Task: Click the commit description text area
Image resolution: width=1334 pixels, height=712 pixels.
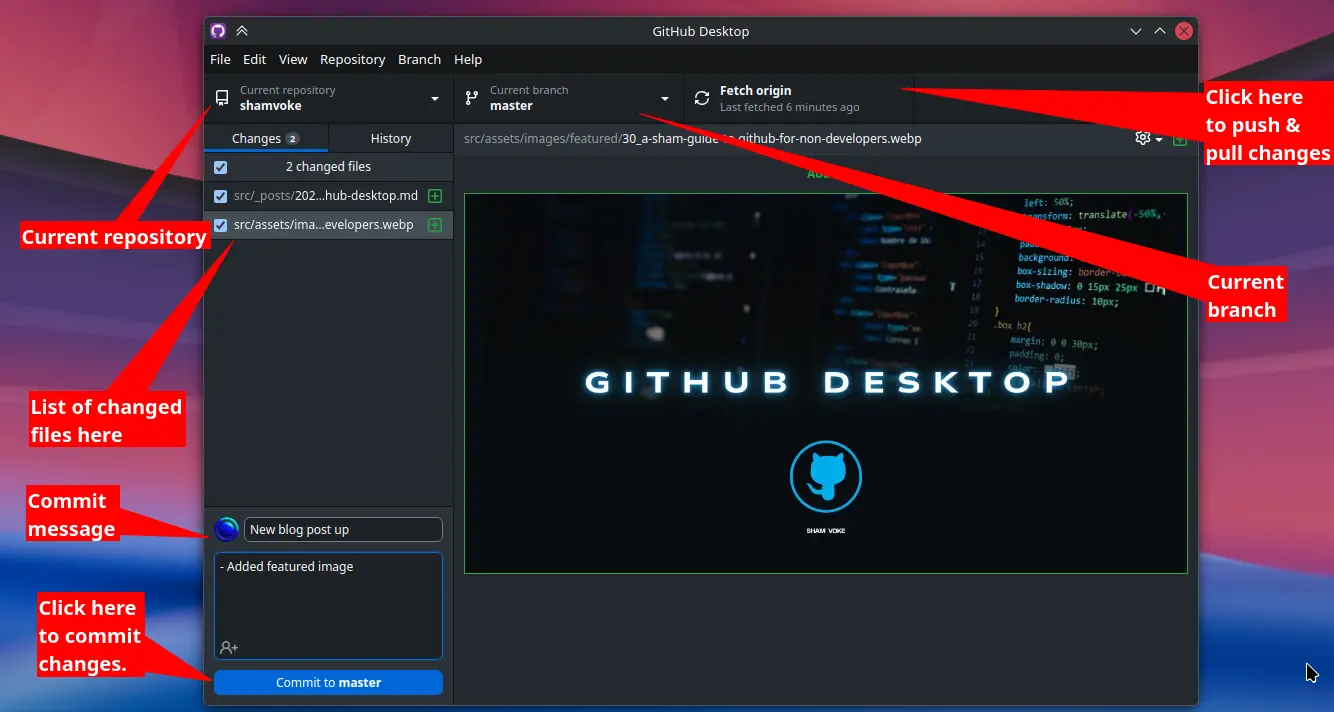Action: coord(328,606)
